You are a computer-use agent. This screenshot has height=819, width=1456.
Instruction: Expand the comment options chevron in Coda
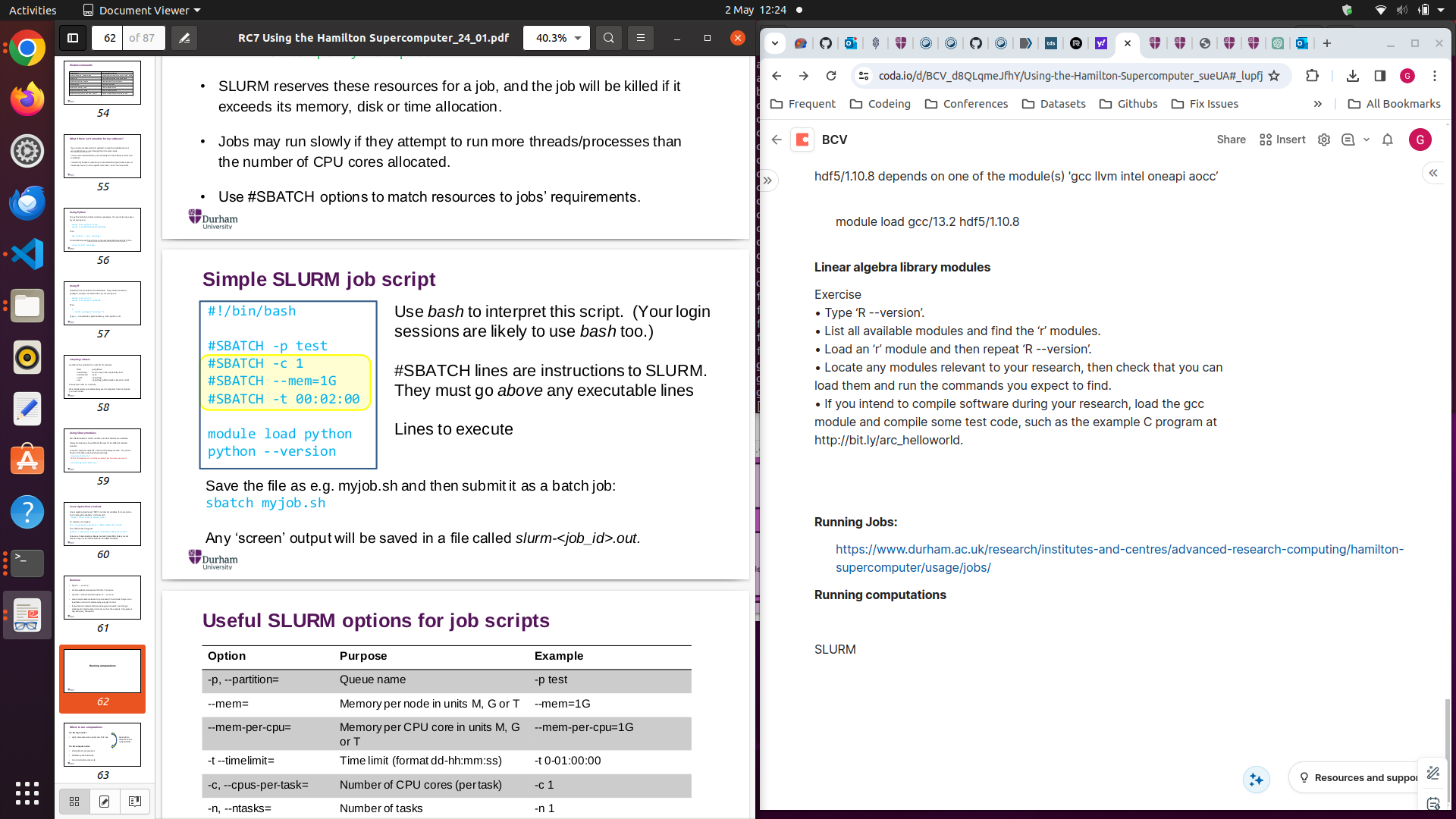pyautogui.click(x=1367, y=140)
